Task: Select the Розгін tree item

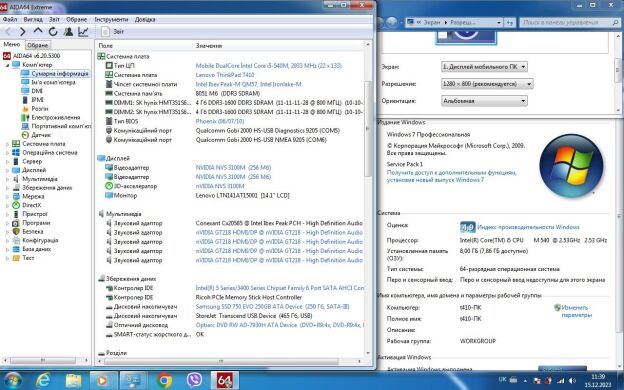Action: pyautogui.click(x=40, y=109)
